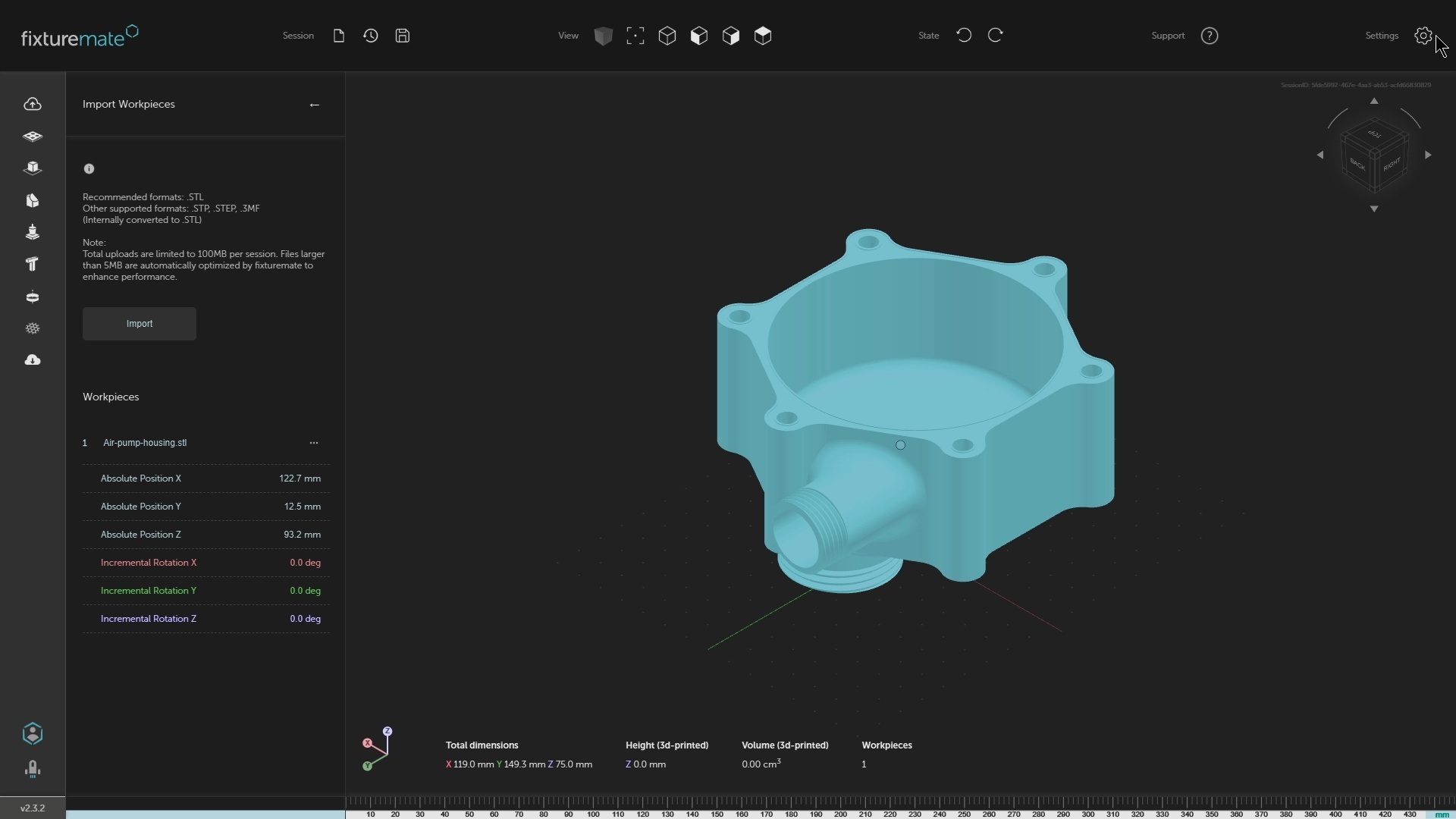Collapse the Import Workpieces panel
The image size is (1456, 819).
(x=315, y=105)
